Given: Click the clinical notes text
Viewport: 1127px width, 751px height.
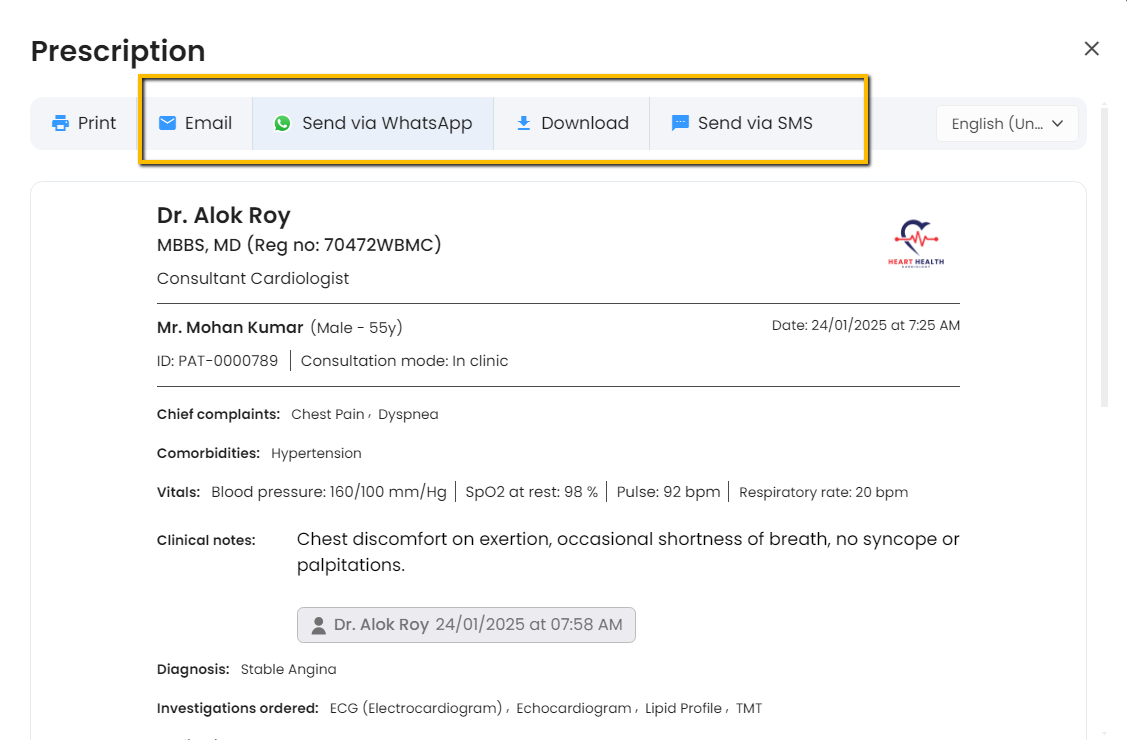Looking at the screenshot, I should [627, 552].
